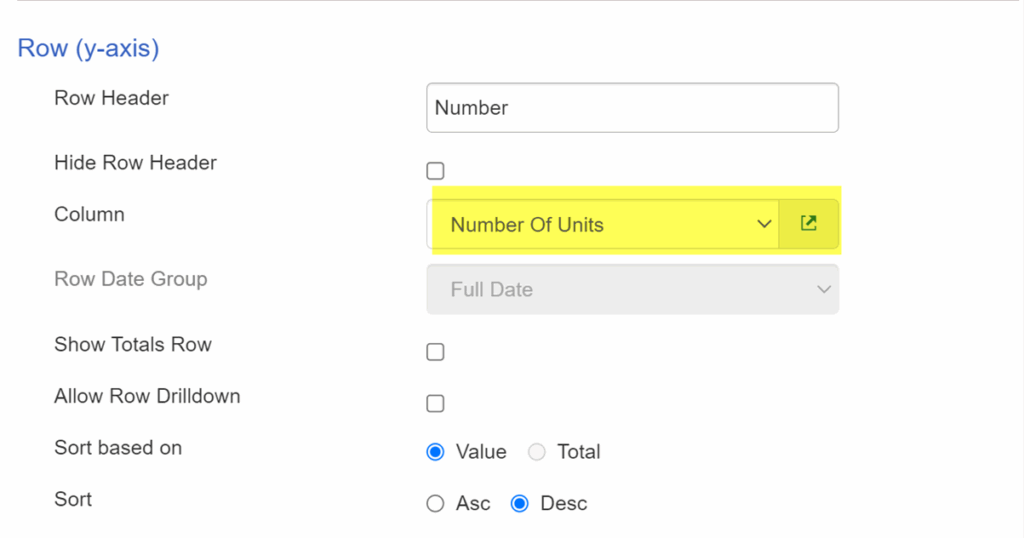
Task: Click the Allow Row Drilldown label text
Action: (x=147, y=396)
